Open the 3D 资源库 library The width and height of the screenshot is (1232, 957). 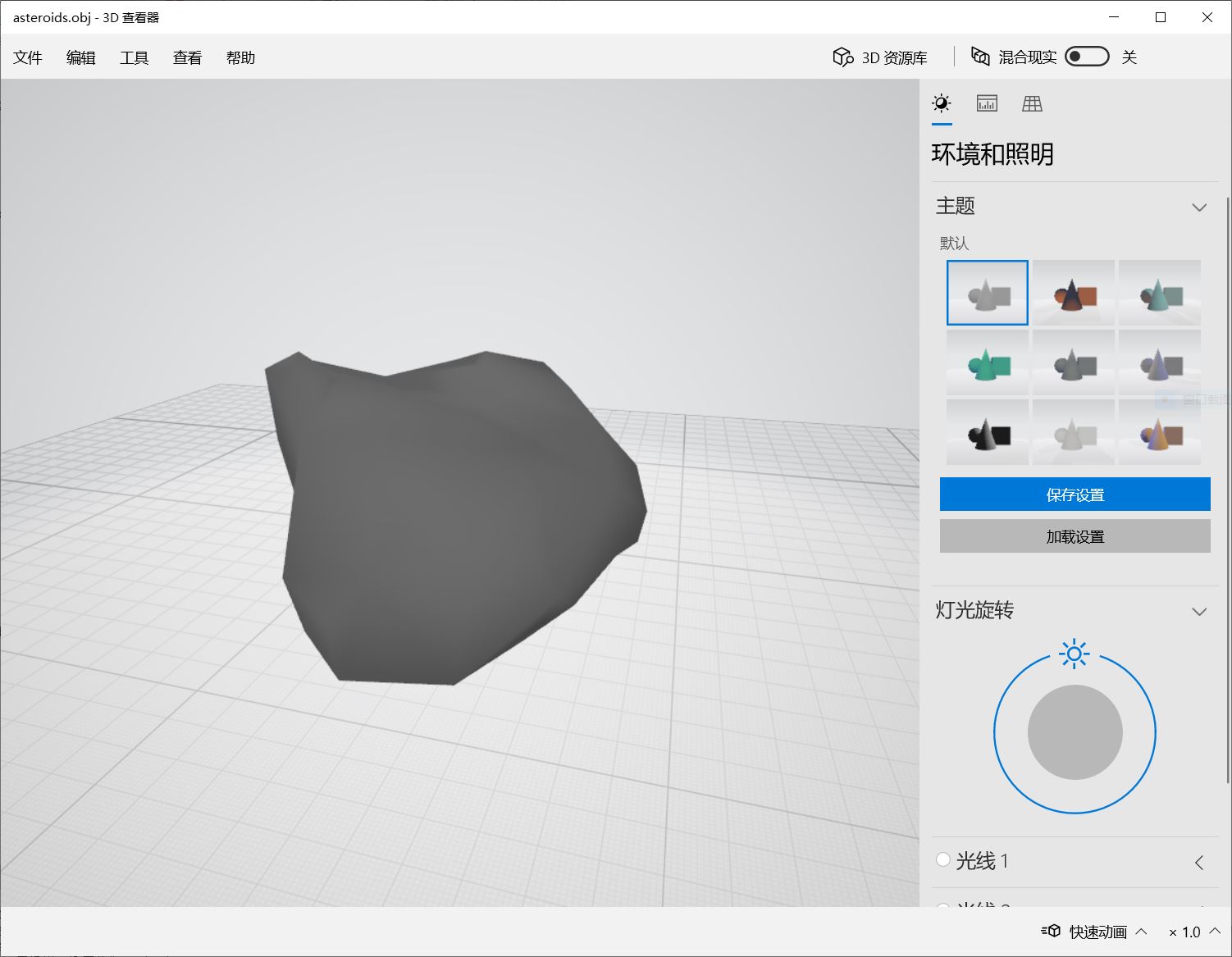coord(880,57)
